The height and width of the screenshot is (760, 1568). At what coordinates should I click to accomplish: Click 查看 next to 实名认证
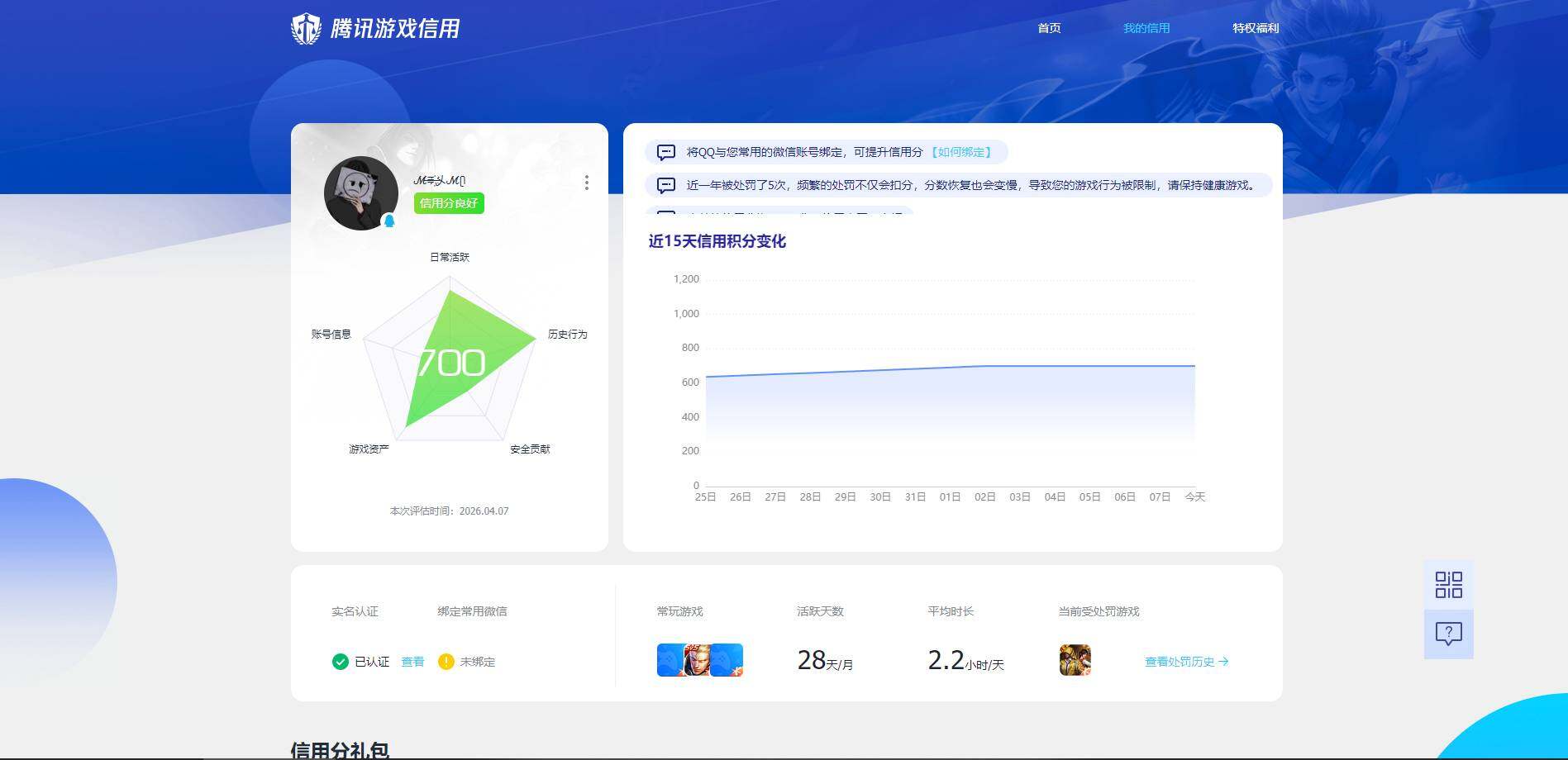[412, 661]
